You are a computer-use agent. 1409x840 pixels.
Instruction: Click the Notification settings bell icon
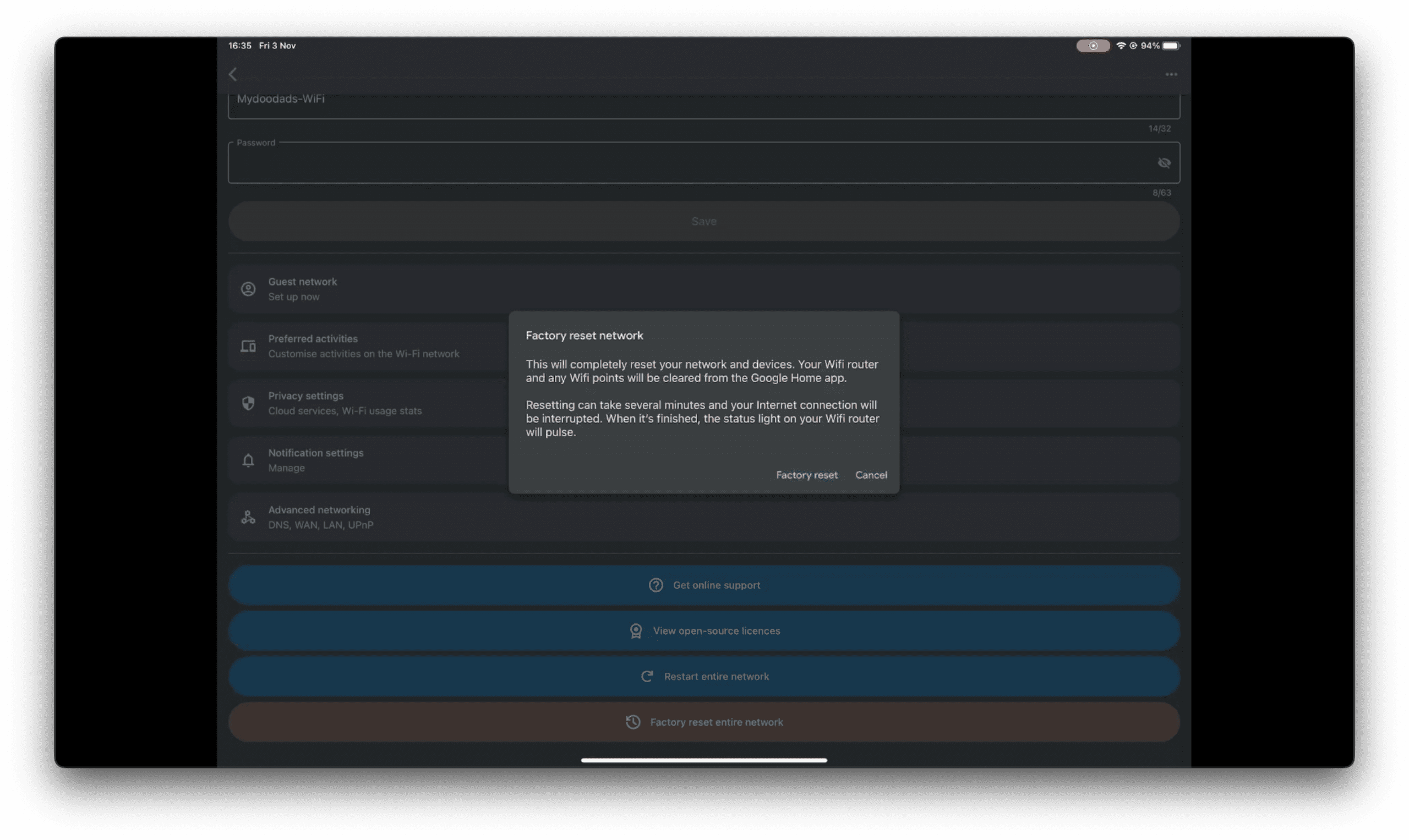point(248,460)
